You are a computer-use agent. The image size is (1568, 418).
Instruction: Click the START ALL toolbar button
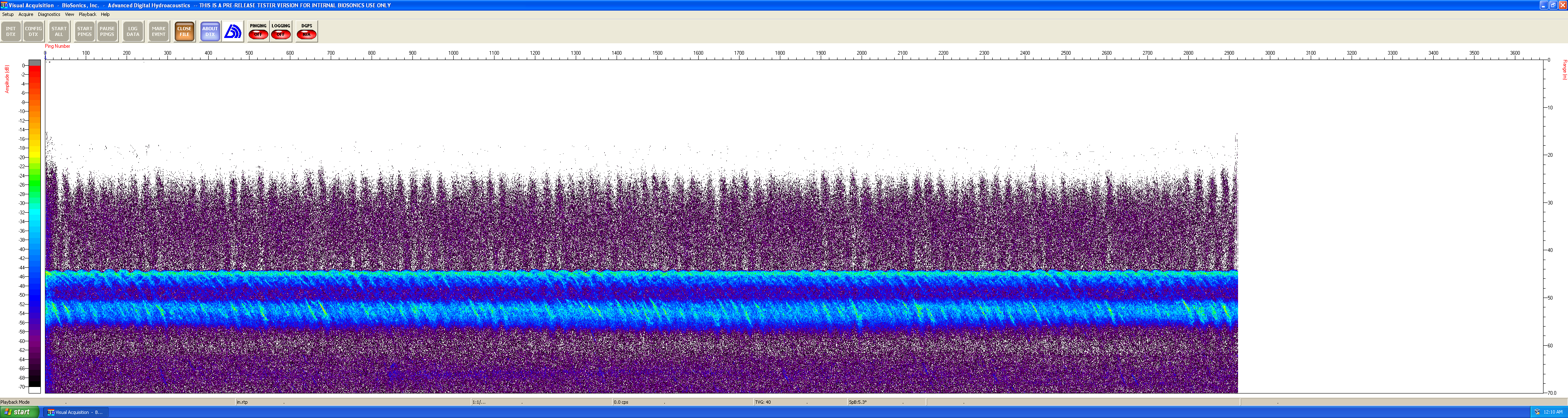tap(59, 32)
